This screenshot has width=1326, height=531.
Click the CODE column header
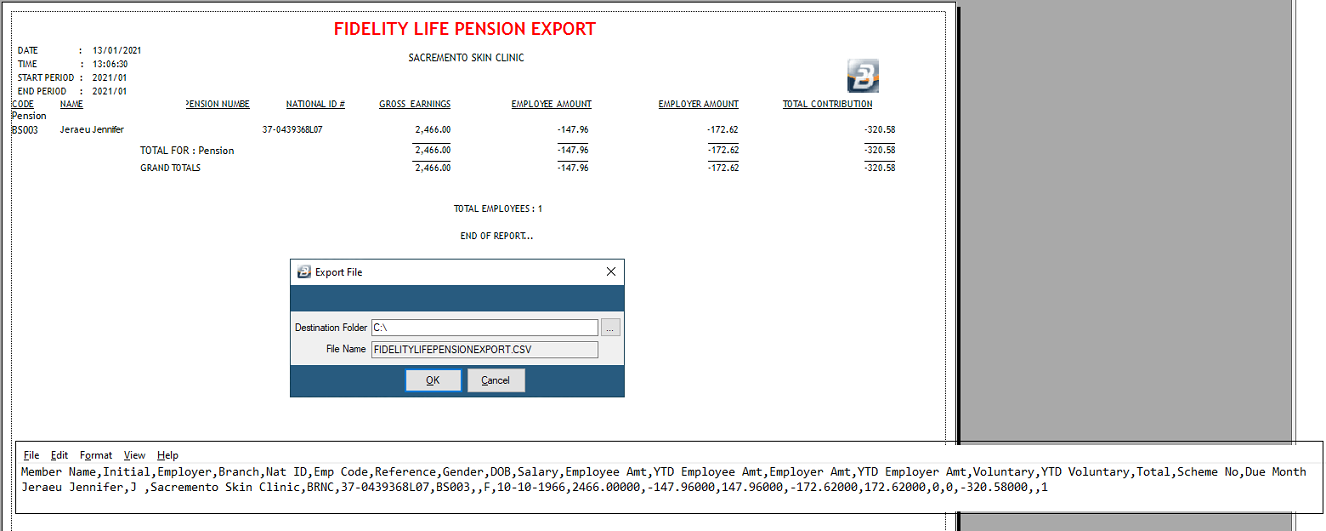tap(22, 104)
